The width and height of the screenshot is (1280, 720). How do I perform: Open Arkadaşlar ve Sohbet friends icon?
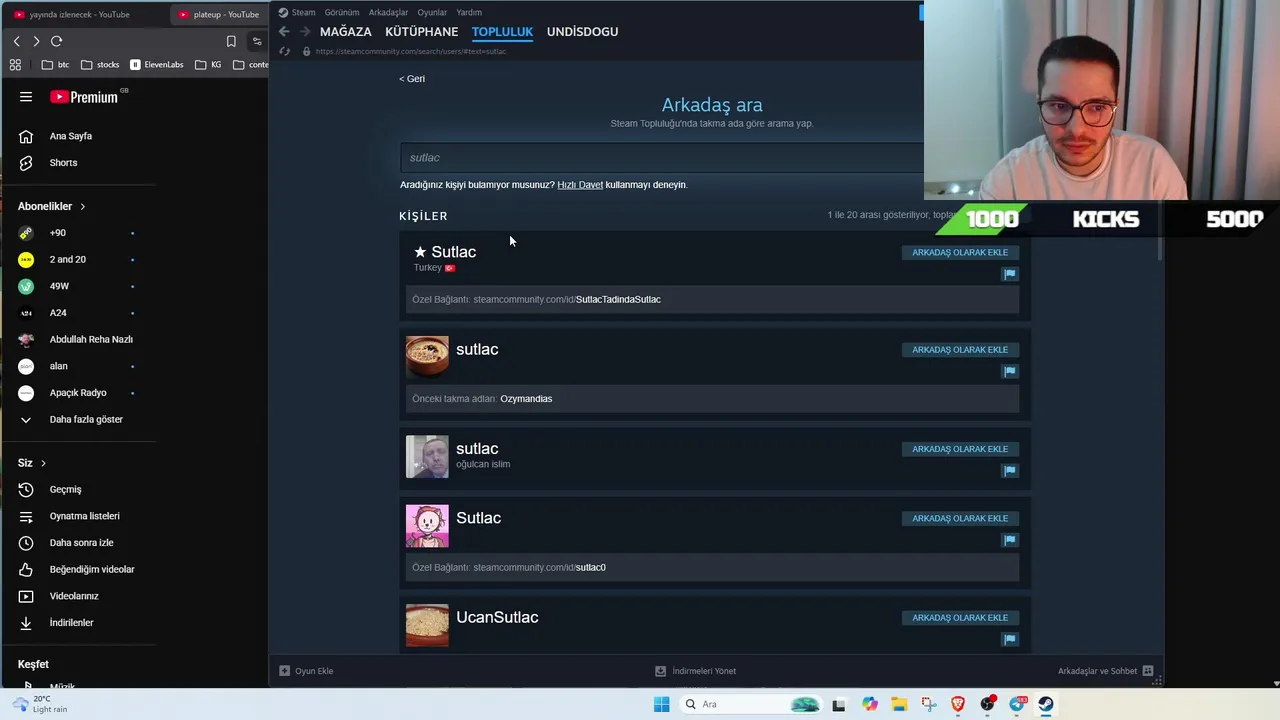point(1148,671)
